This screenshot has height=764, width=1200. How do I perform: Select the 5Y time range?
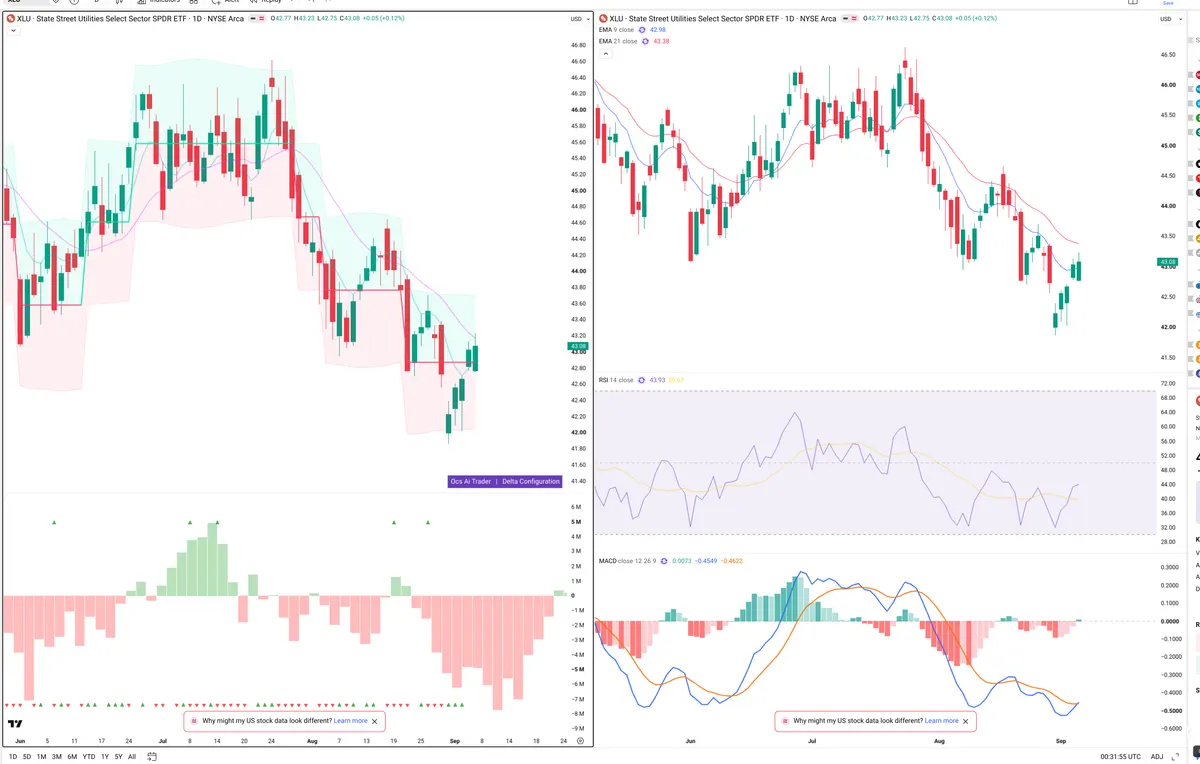[119, 757]
